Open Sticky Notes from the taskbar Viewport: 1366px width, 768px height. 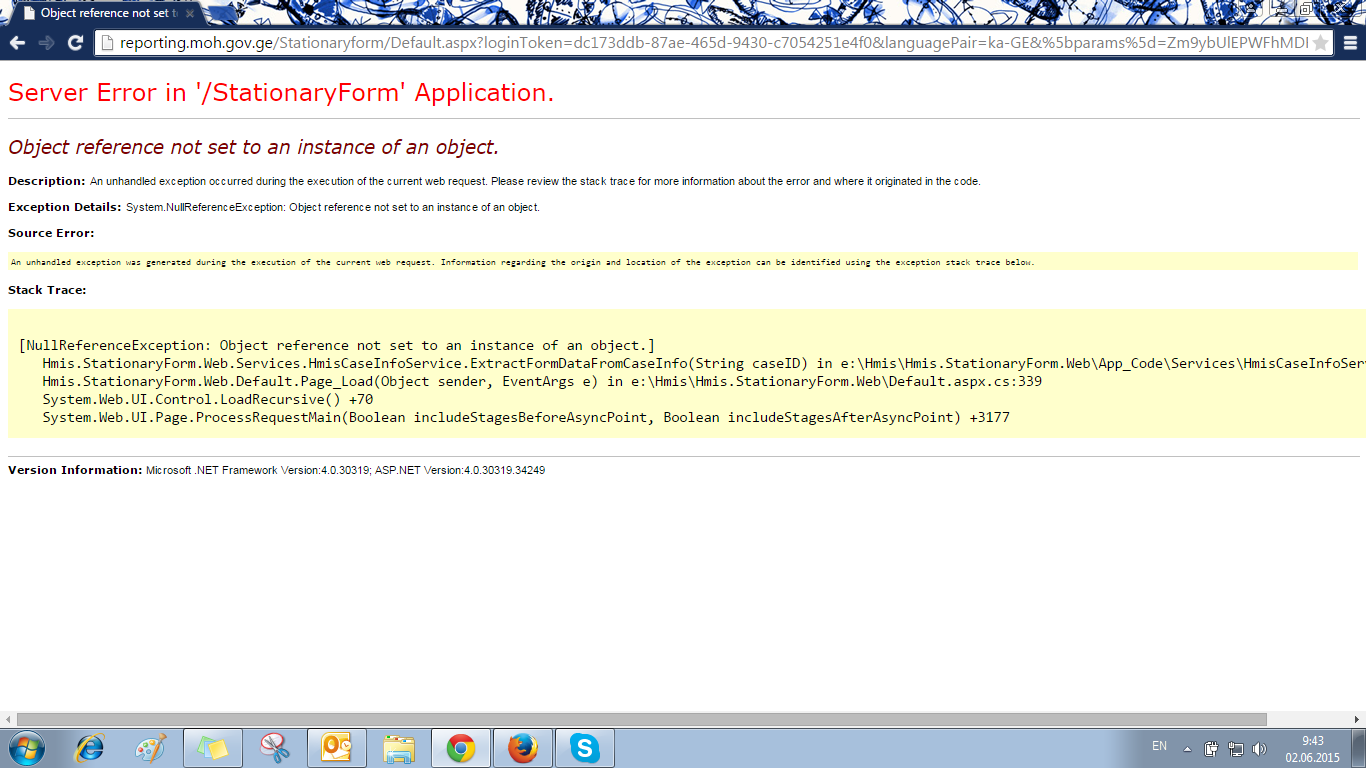(x=212, y=748)
